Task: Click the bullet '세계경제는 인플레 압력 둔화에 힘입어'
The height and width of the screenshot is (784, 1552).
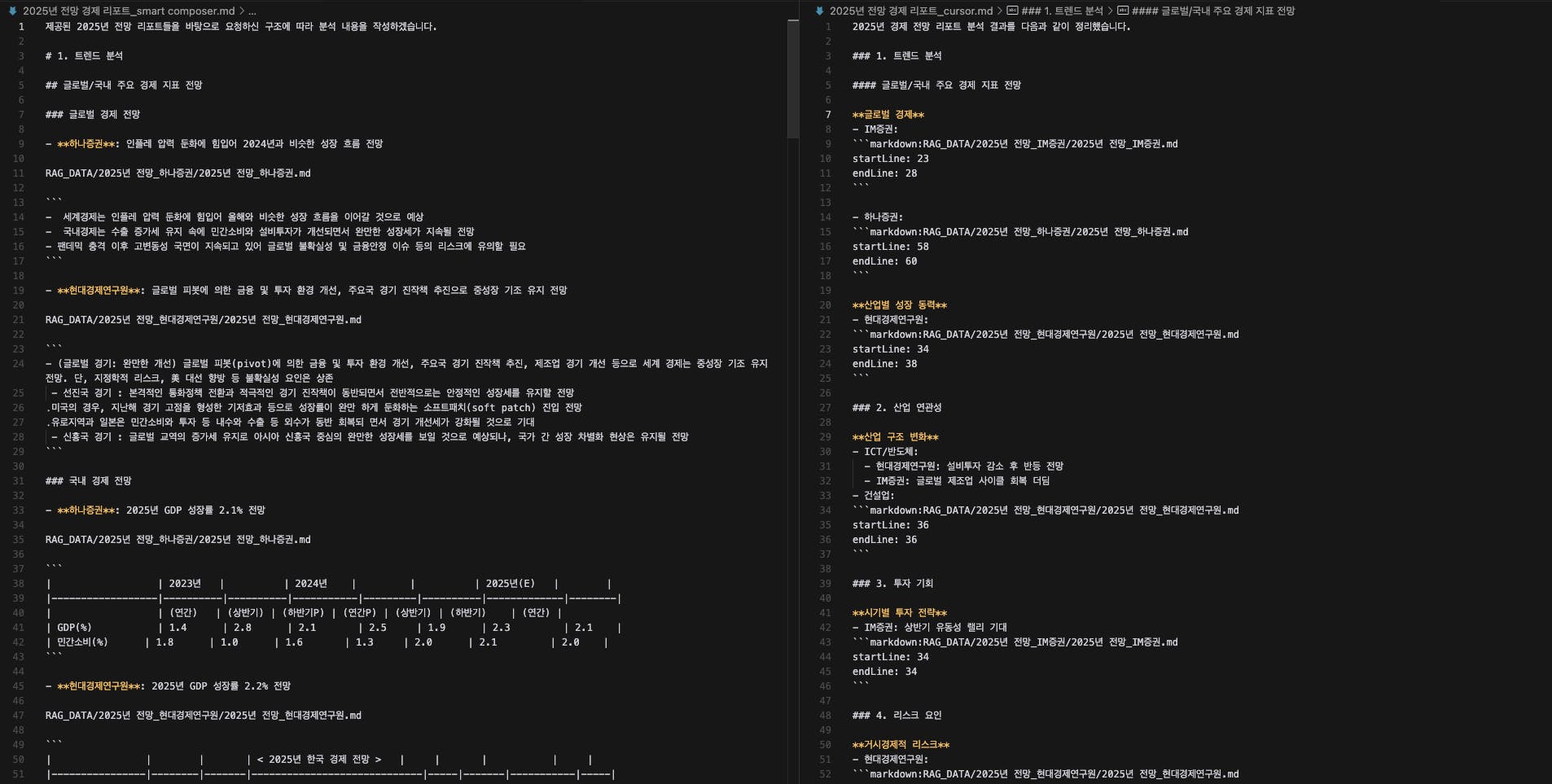Action: [x=235, y=217]
